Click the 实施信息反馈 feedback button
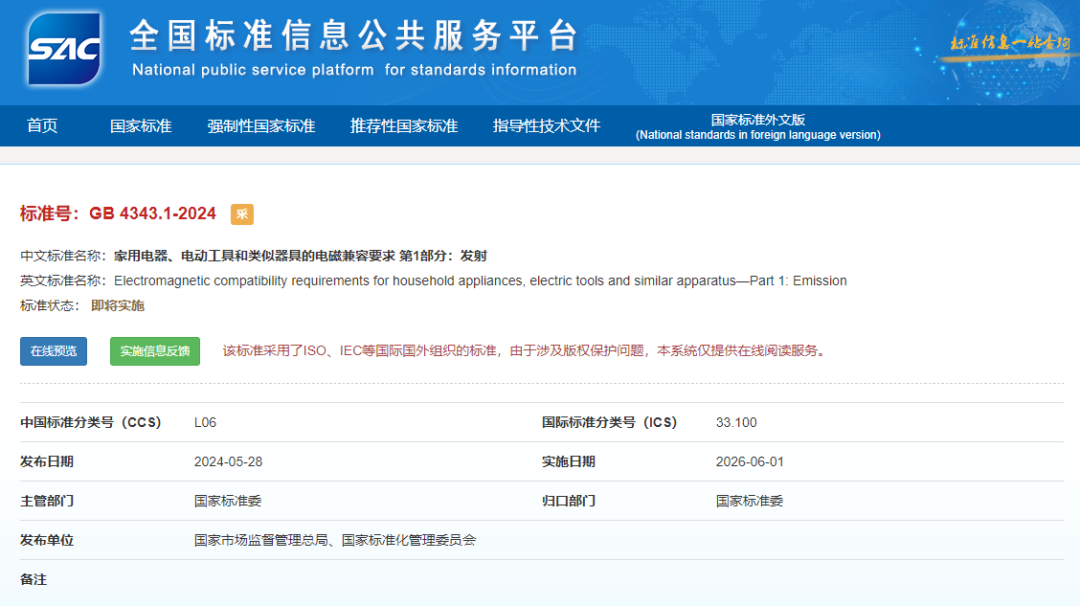 155,351
